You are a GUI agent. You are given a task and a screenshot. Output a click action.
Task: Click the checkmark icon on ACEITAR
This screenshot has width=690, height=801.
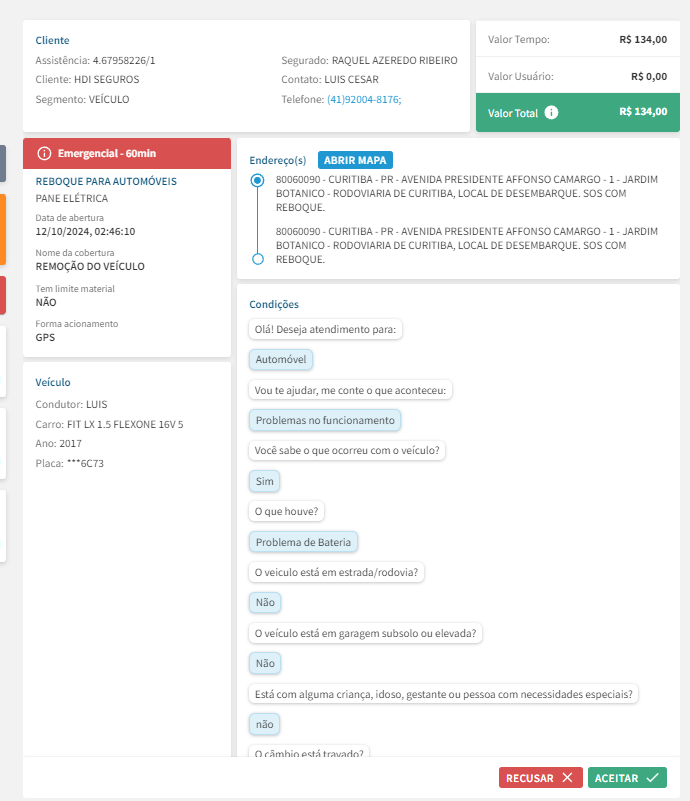point(652,778)
